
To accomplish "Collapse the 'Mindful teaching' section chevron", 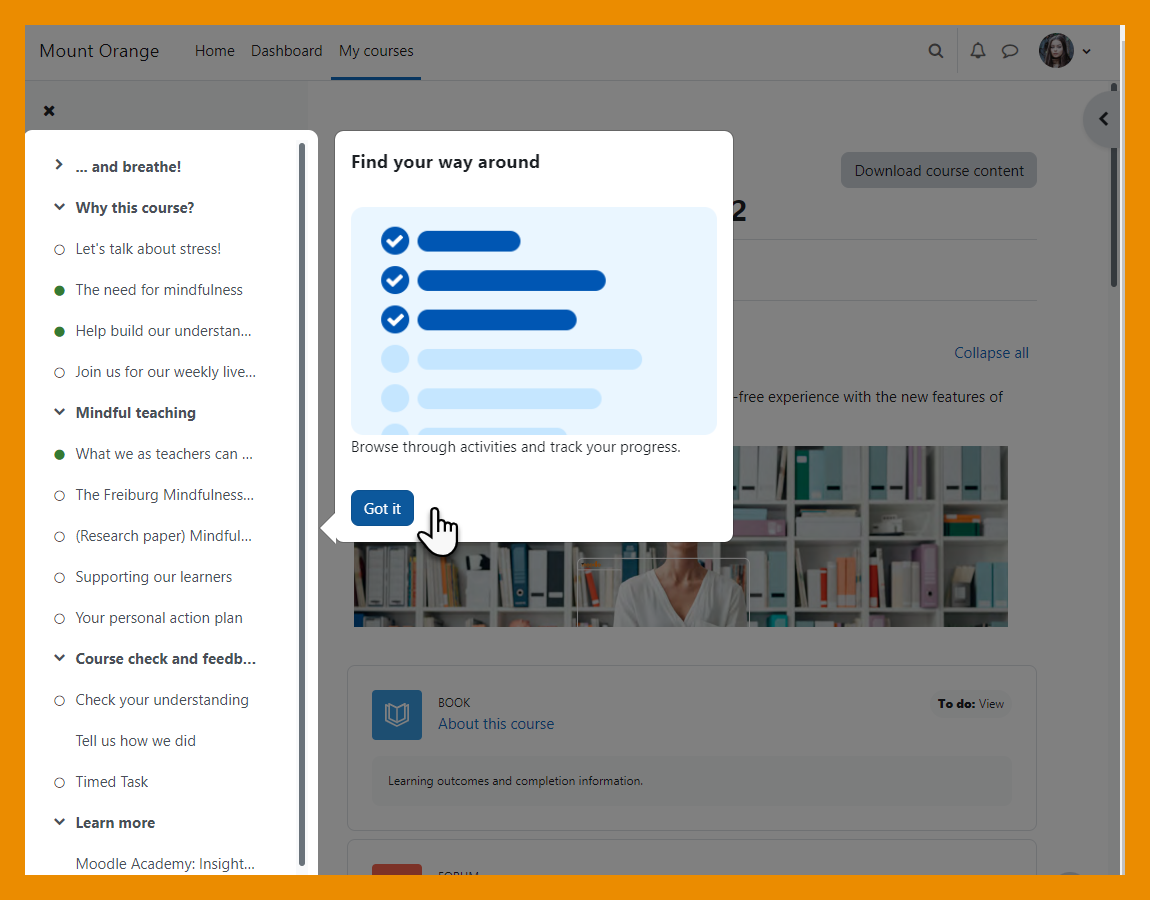I will point(59,413).
